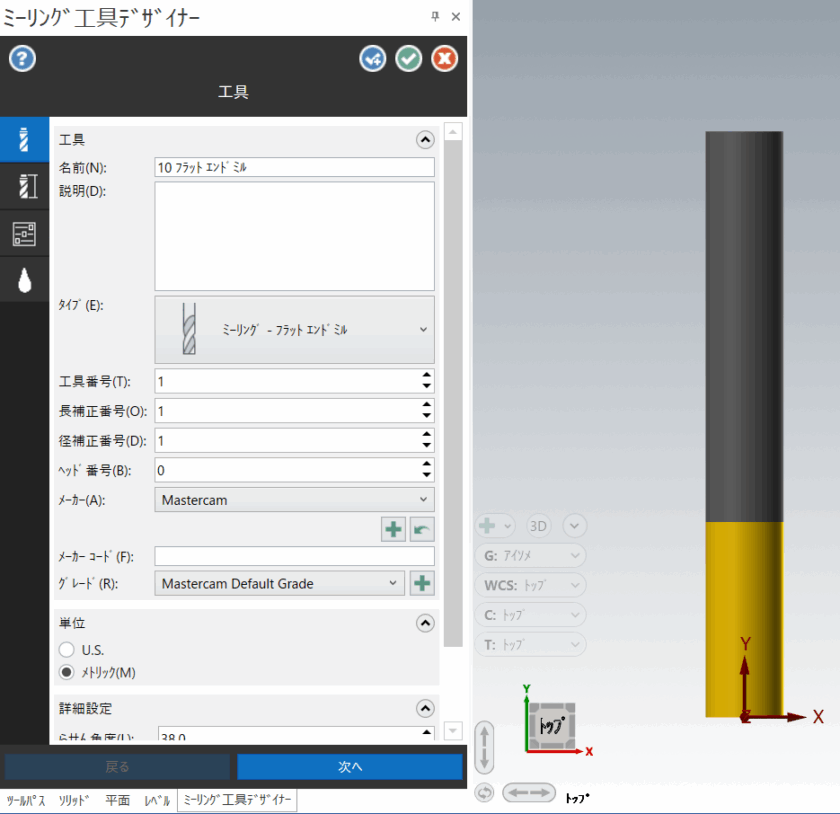Click the orange X cancel icon
The image size is (840, 814).
click(x=444, y=59)
